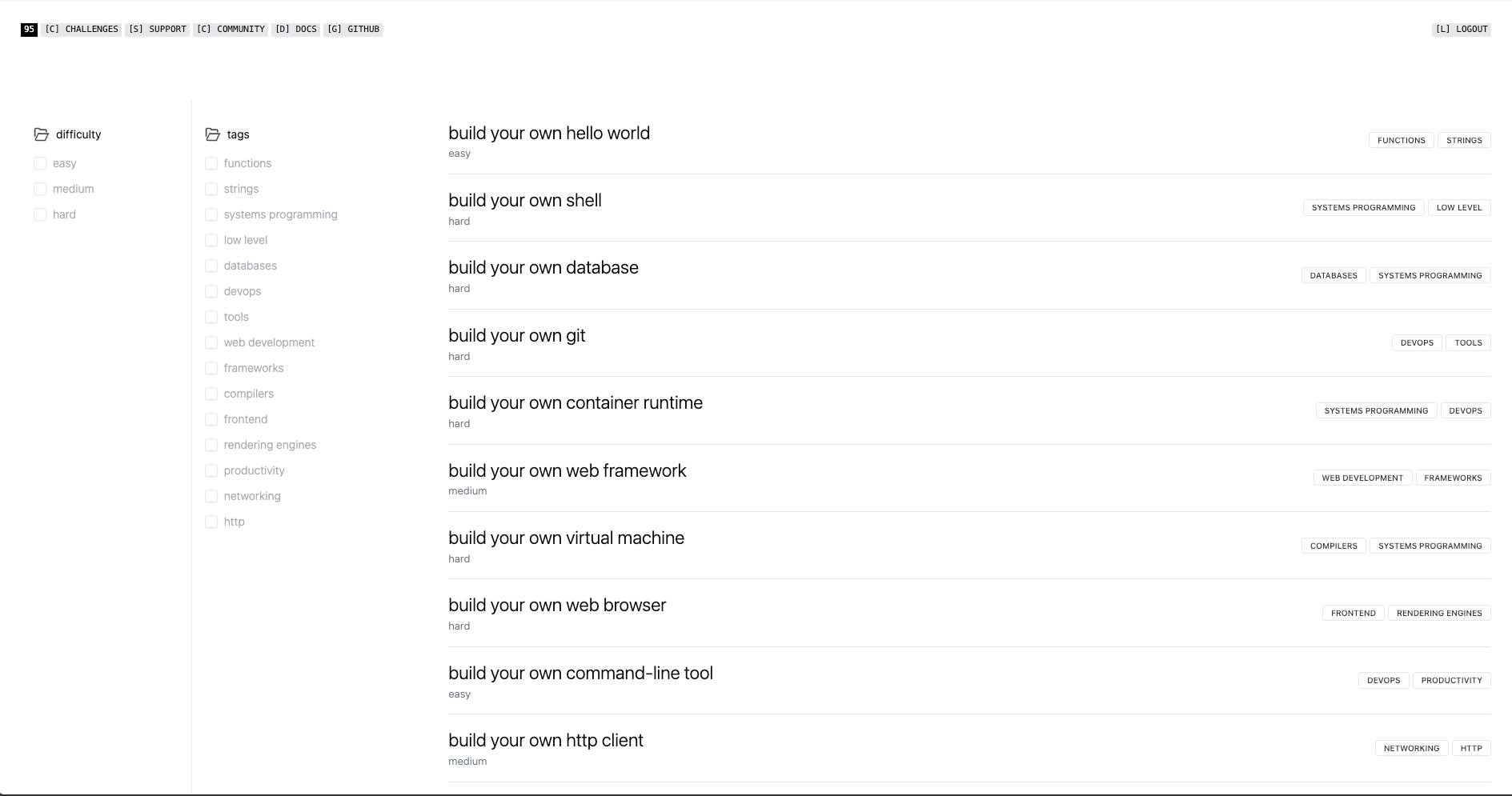Click the 95 logo badge
This screenshot has width=1512, height=796.
pos(29,30)
